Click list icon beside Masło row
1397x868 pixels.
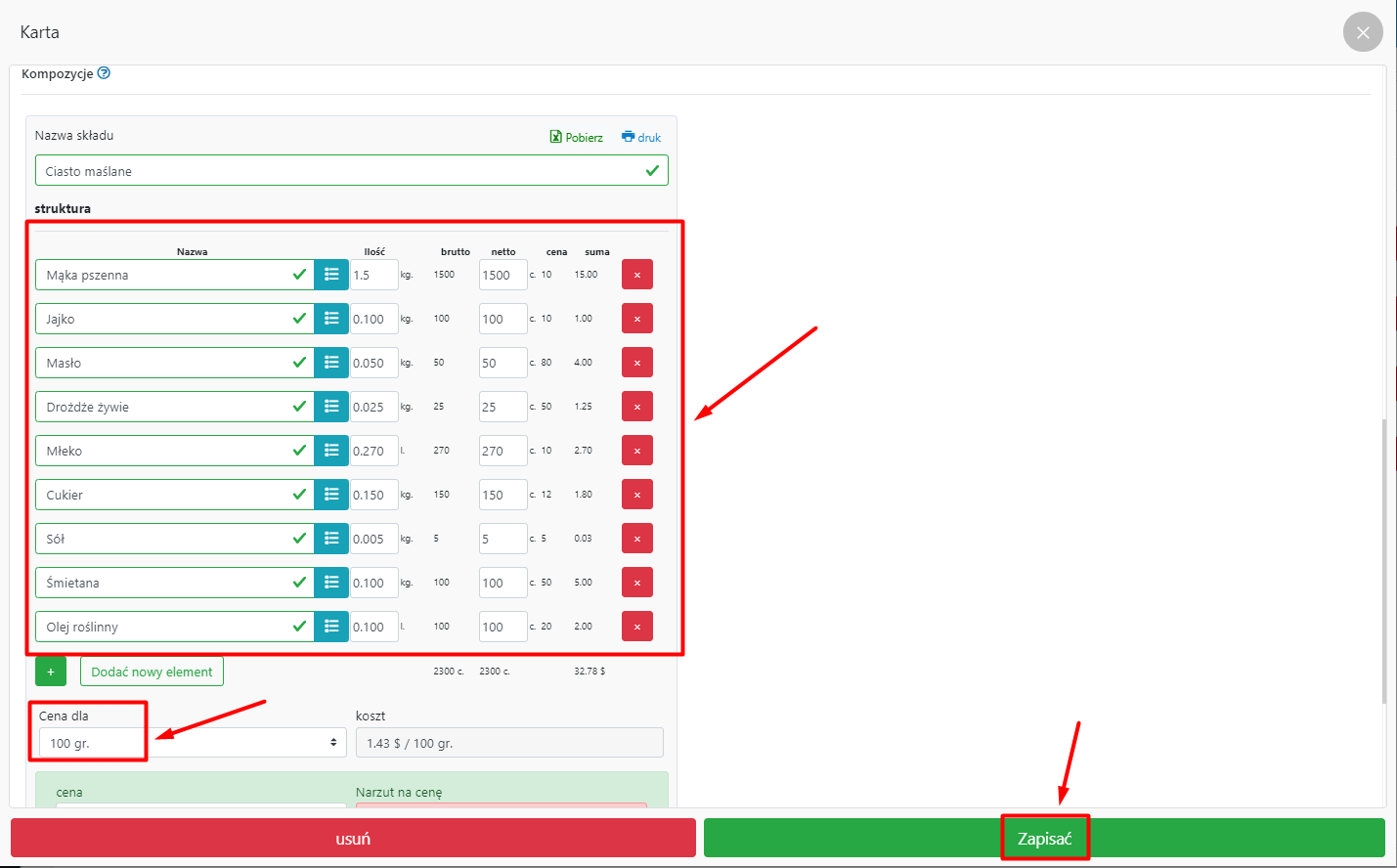pos(331,363)
